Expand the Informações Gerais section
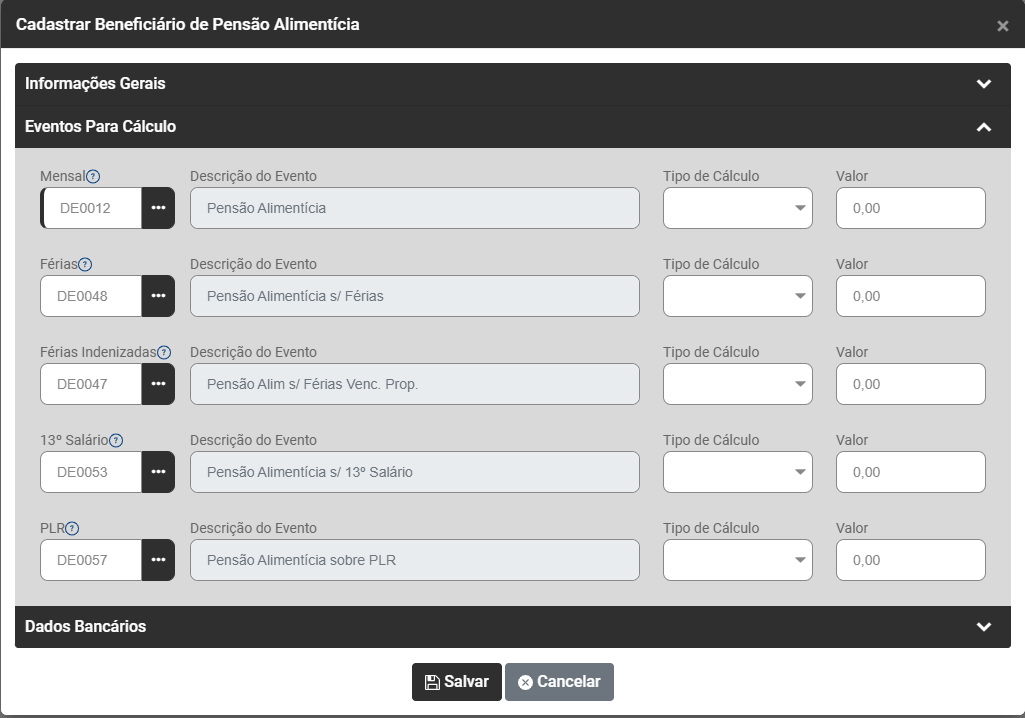The image size is (1025, 718). click(984, 84)
